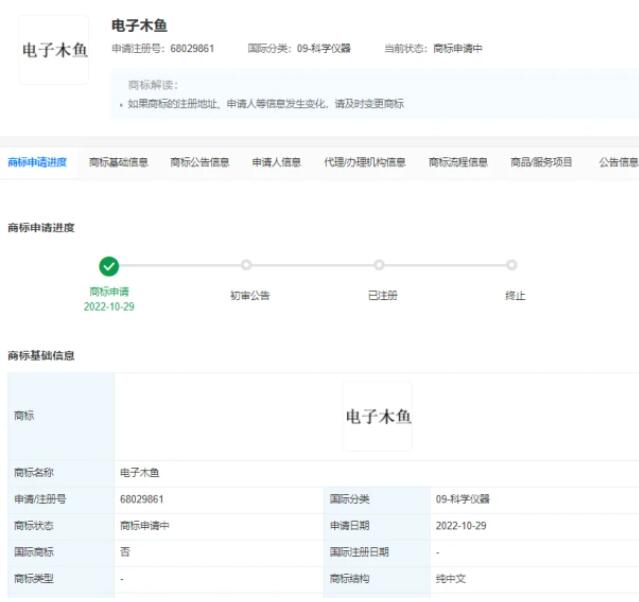Switch to the 商标公告信息 tab

199,162
